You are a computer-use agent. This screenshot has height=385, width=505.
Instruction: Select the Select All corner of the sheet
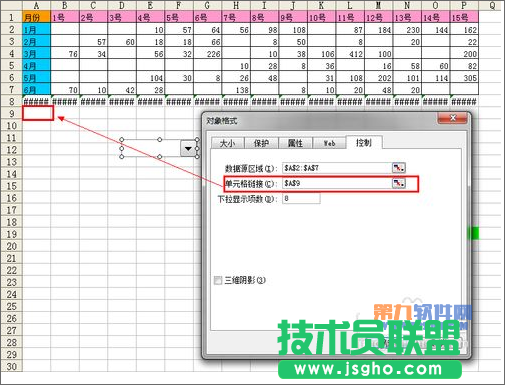(11, 5)
